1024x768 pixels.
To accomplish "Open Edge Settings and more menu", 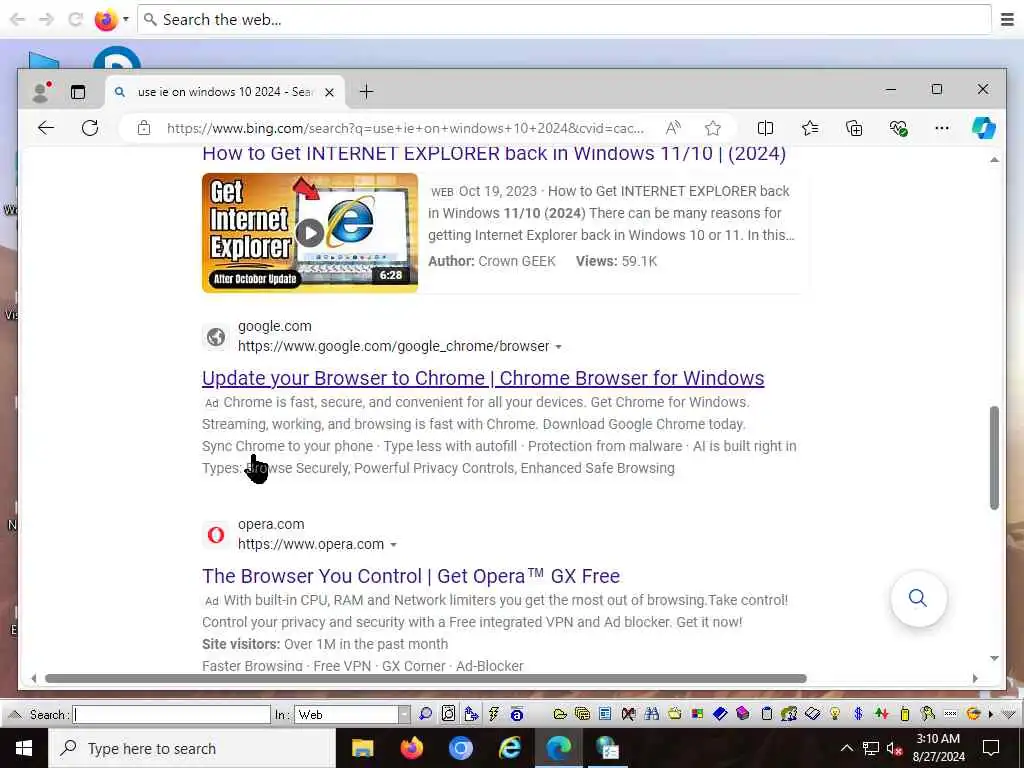I will coord(942,128).
